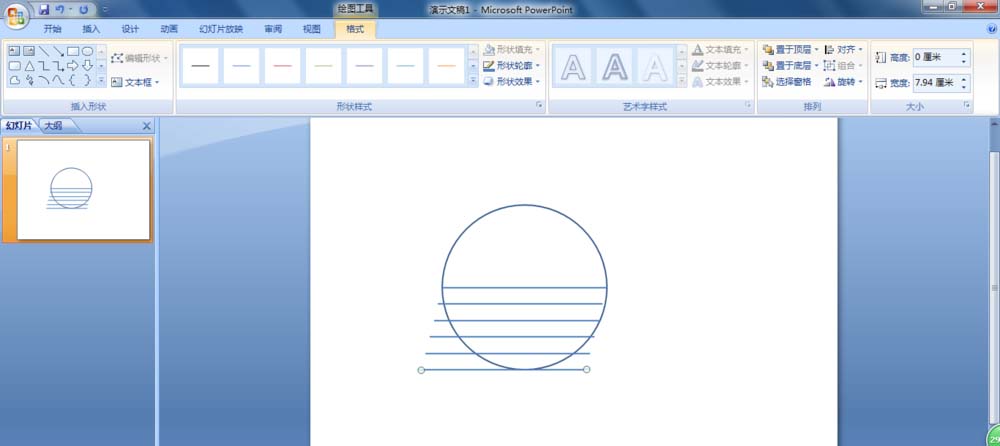Switch to the 动画 tab

coord(169,29)
